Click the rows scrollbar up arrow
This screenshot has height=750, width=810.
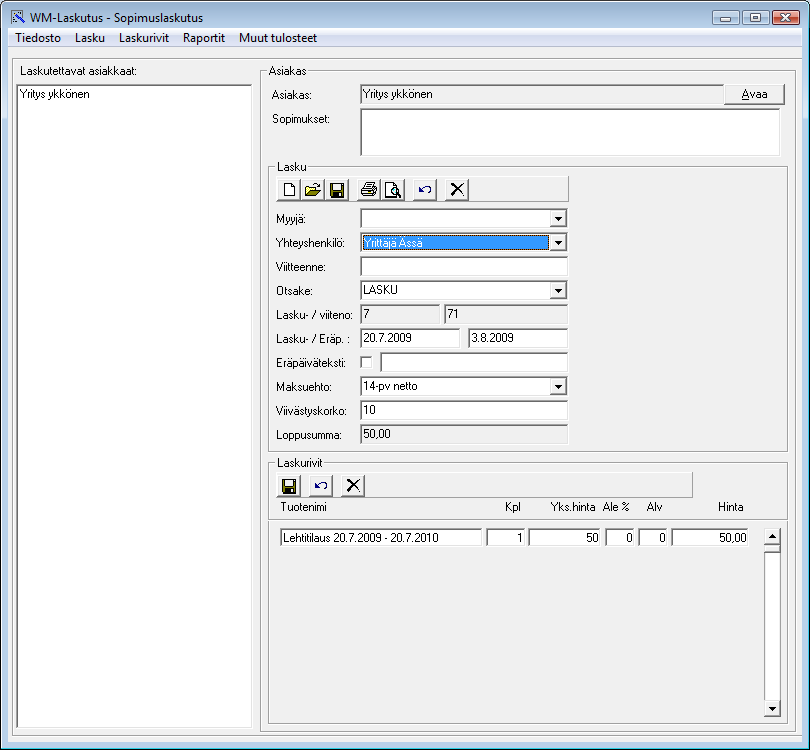(x=772, y=536)
